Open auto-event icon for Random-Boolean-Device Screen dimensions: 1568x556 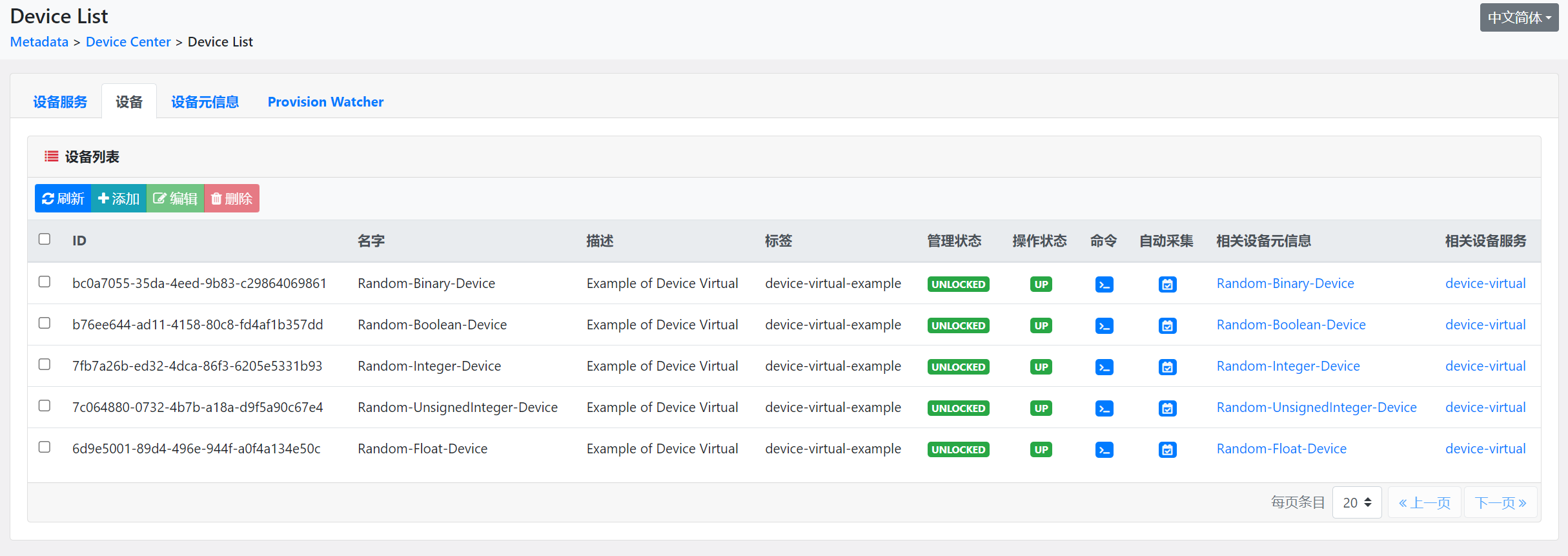tap(1167, 325)
